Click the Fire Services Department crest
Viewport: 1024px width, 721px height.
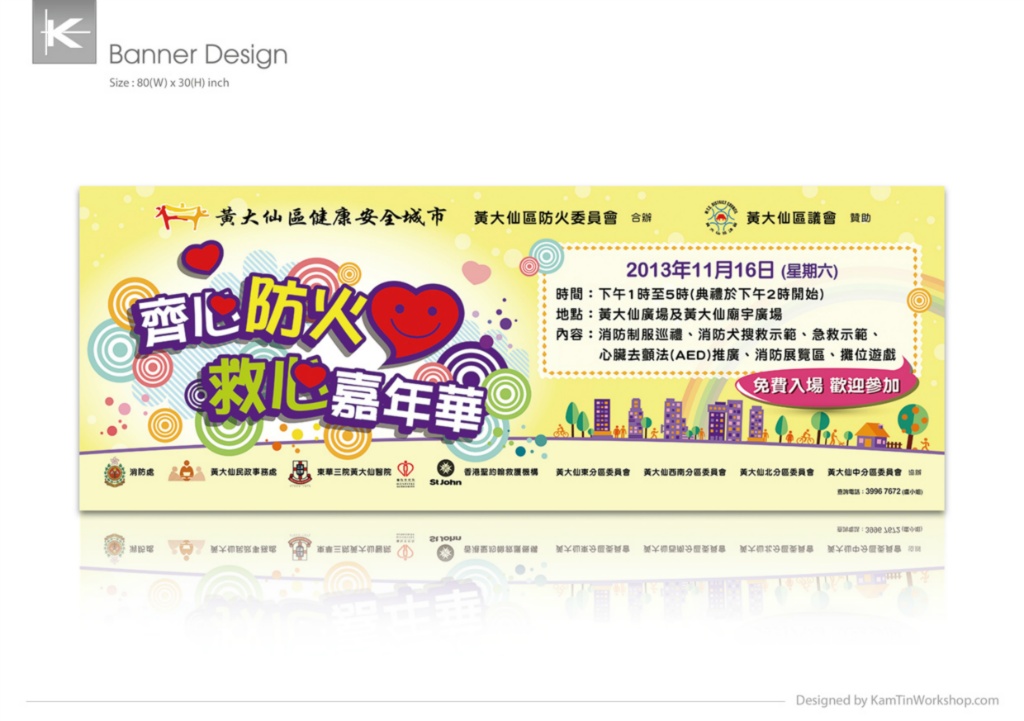click(114, 471)
